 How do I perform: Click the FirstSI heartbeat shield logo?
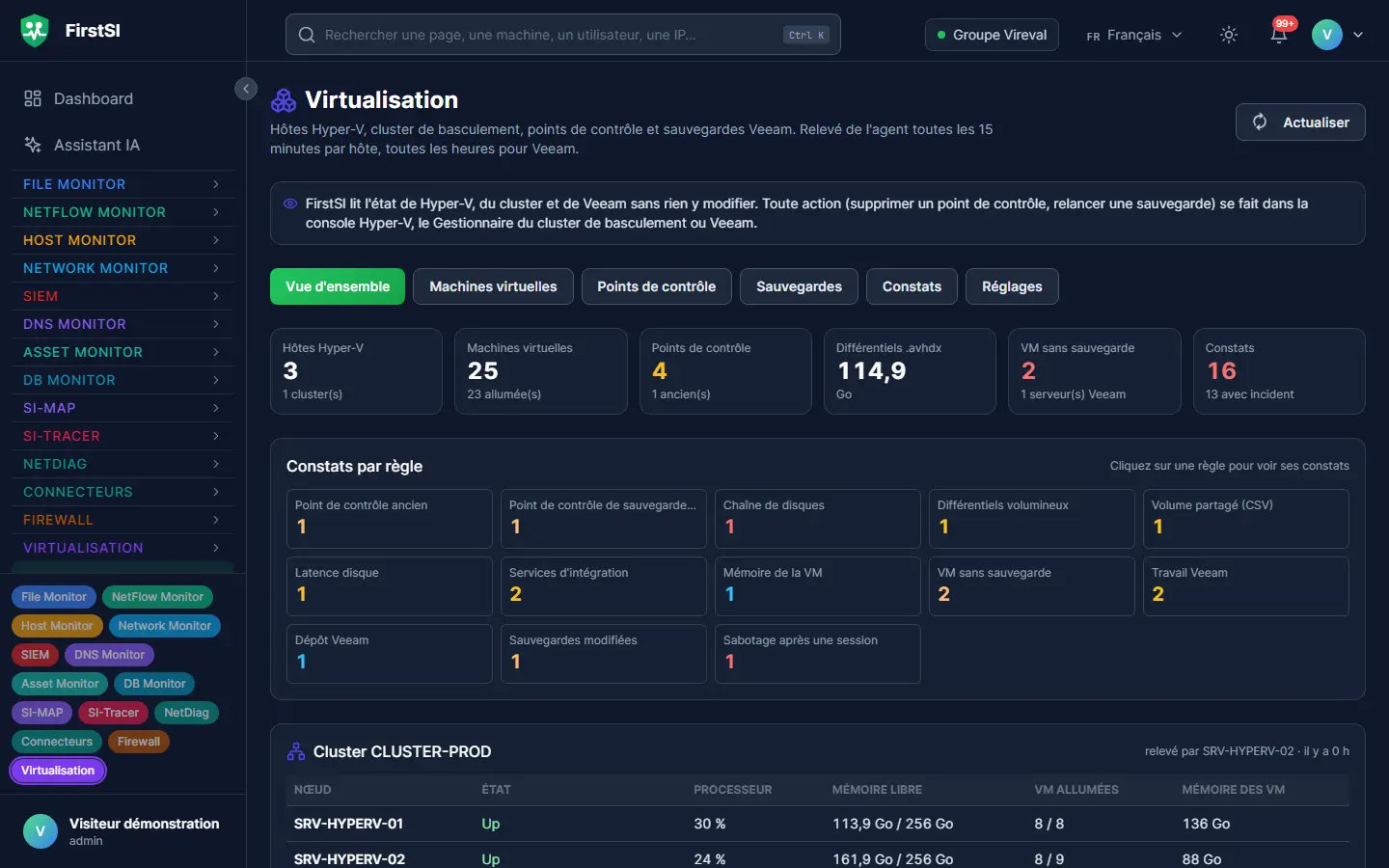35,31
